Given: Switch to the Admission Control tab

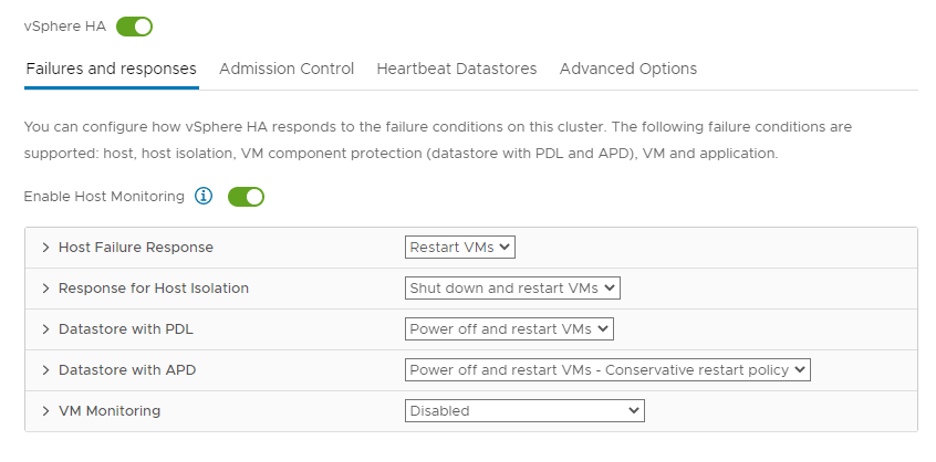Looking at the screenshot, I should click(x=286, y=69).
